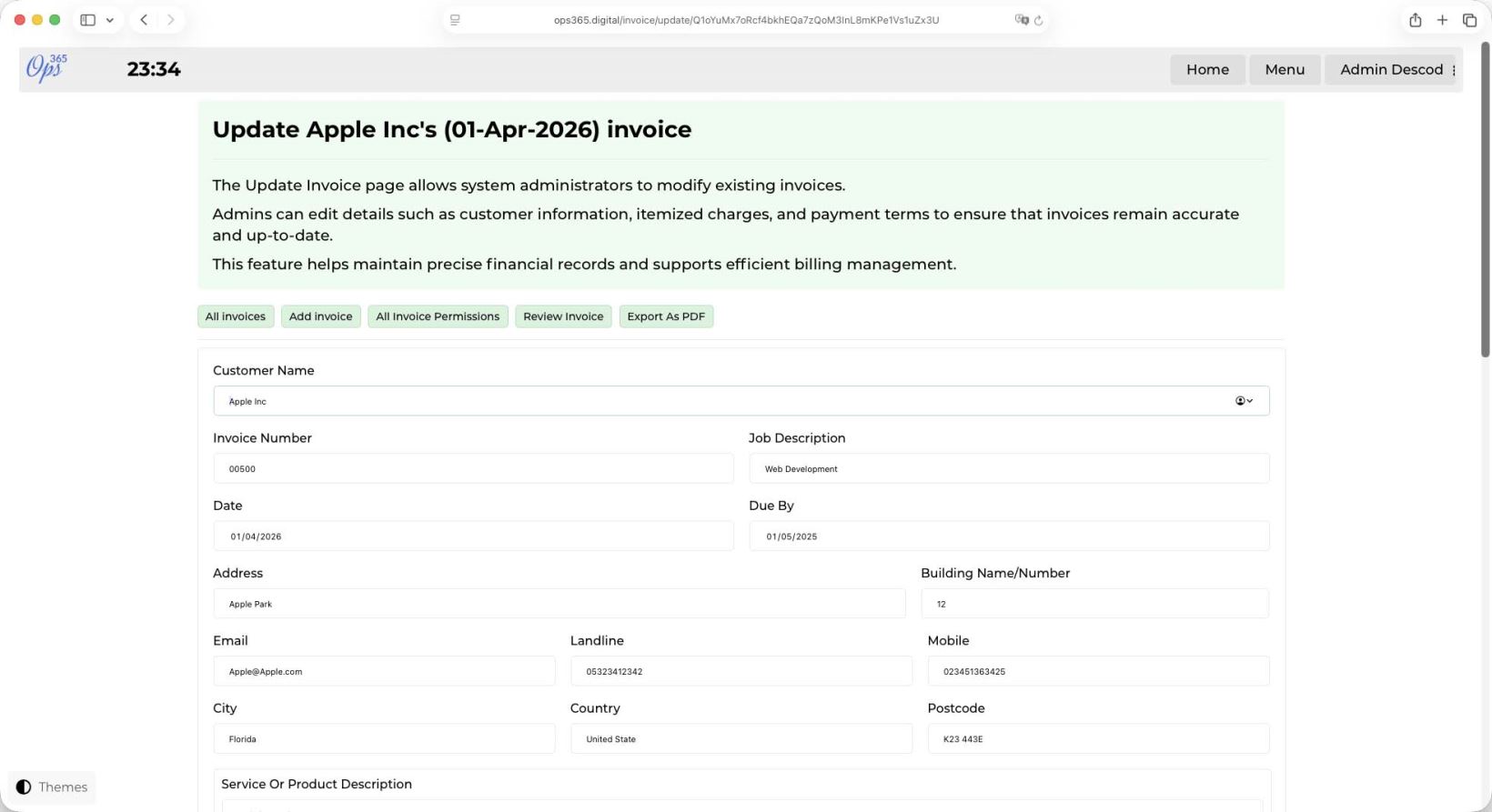Open Menu in the top navigation
The height and width of the screenshot is (812, 1492).
pyautogui.click(x=1285, y=70)
